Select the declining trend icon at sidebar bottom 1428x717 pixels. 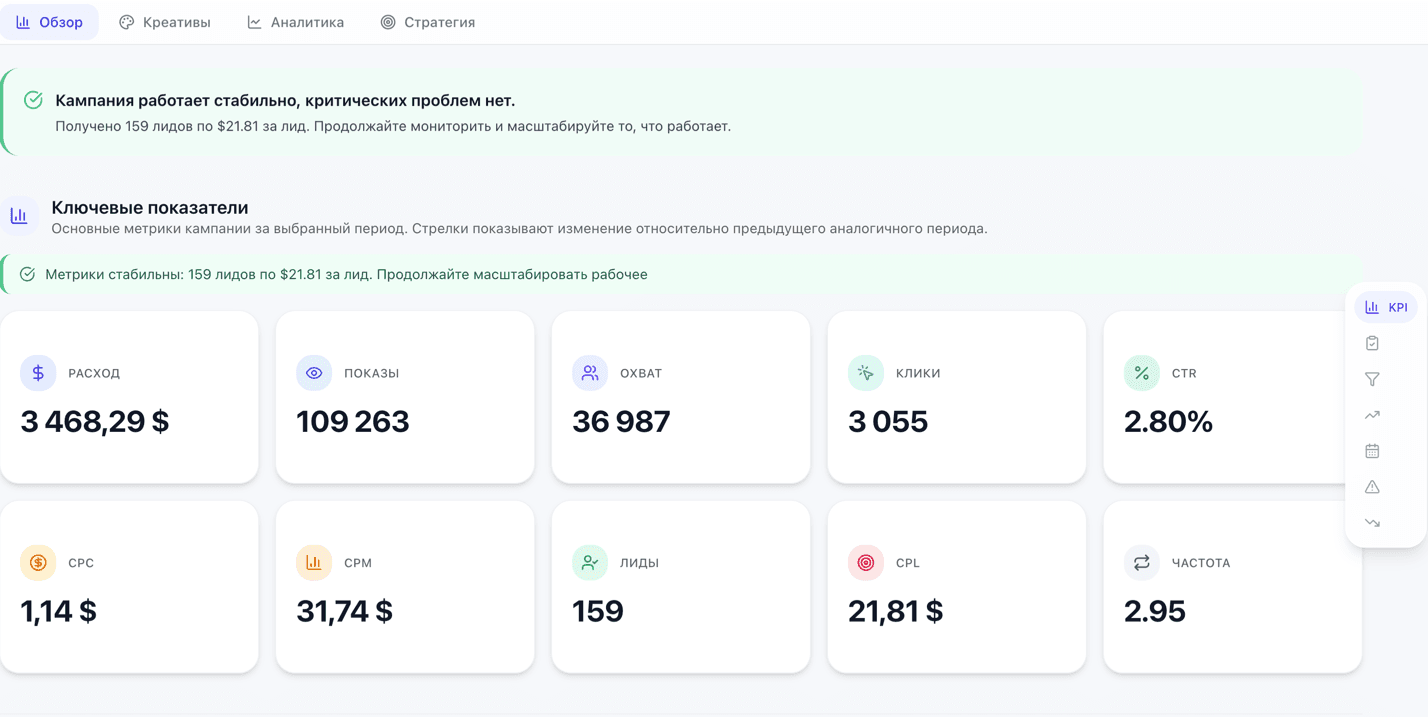point(1371,522)
